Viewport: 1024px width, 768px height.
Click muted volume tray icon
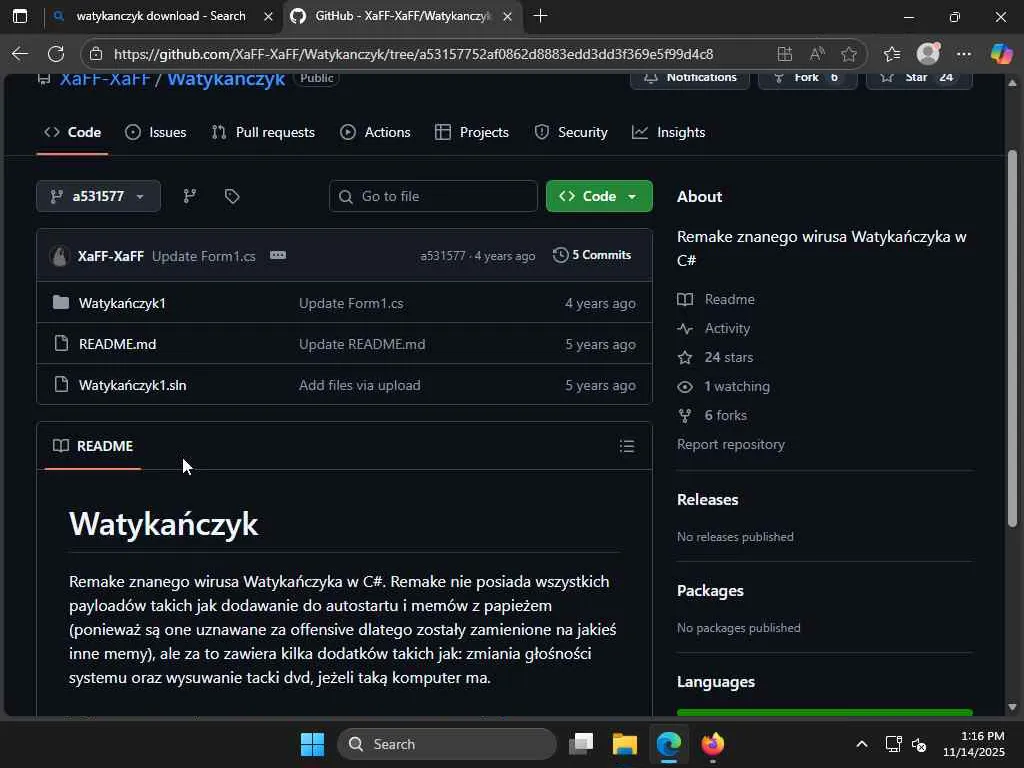919,744
